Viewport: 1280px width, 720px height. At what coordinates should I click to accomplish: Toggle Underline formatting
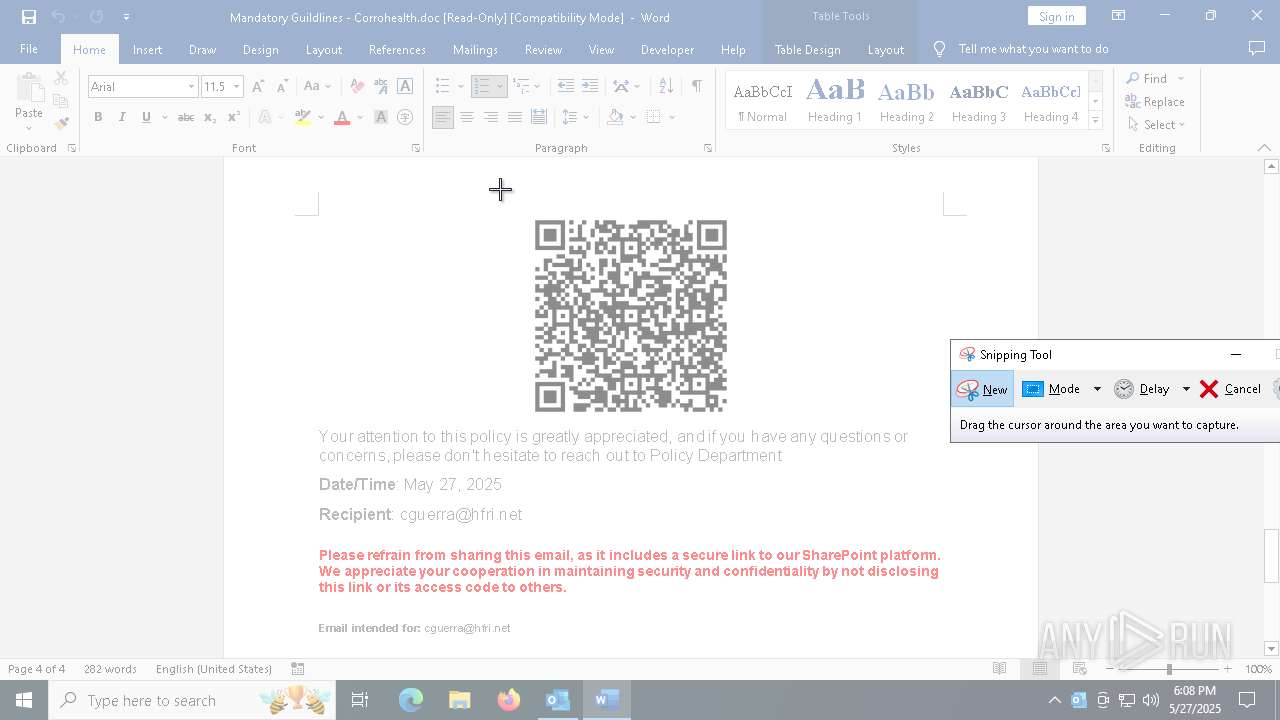(146, 117)
